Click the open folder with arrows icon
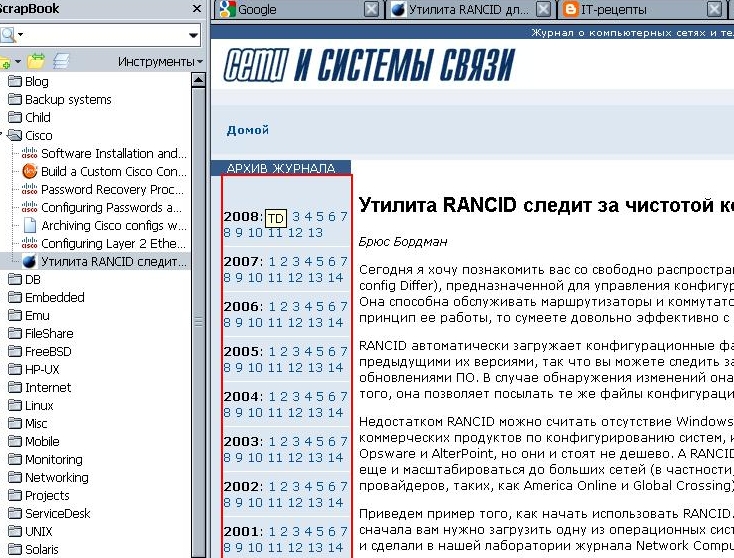 point(36,61)
